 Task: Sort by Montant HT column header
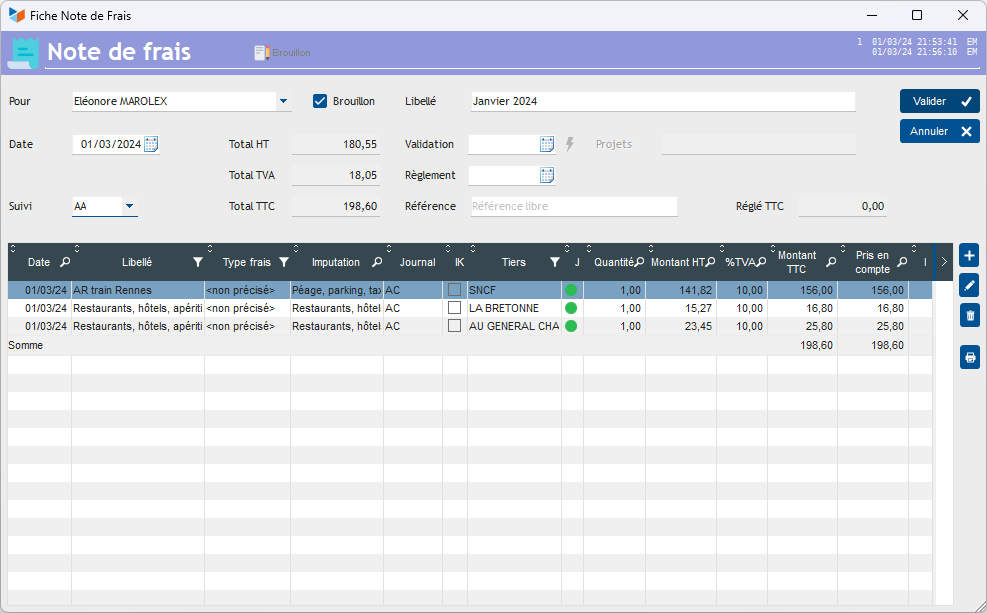[x=676, y=262]
